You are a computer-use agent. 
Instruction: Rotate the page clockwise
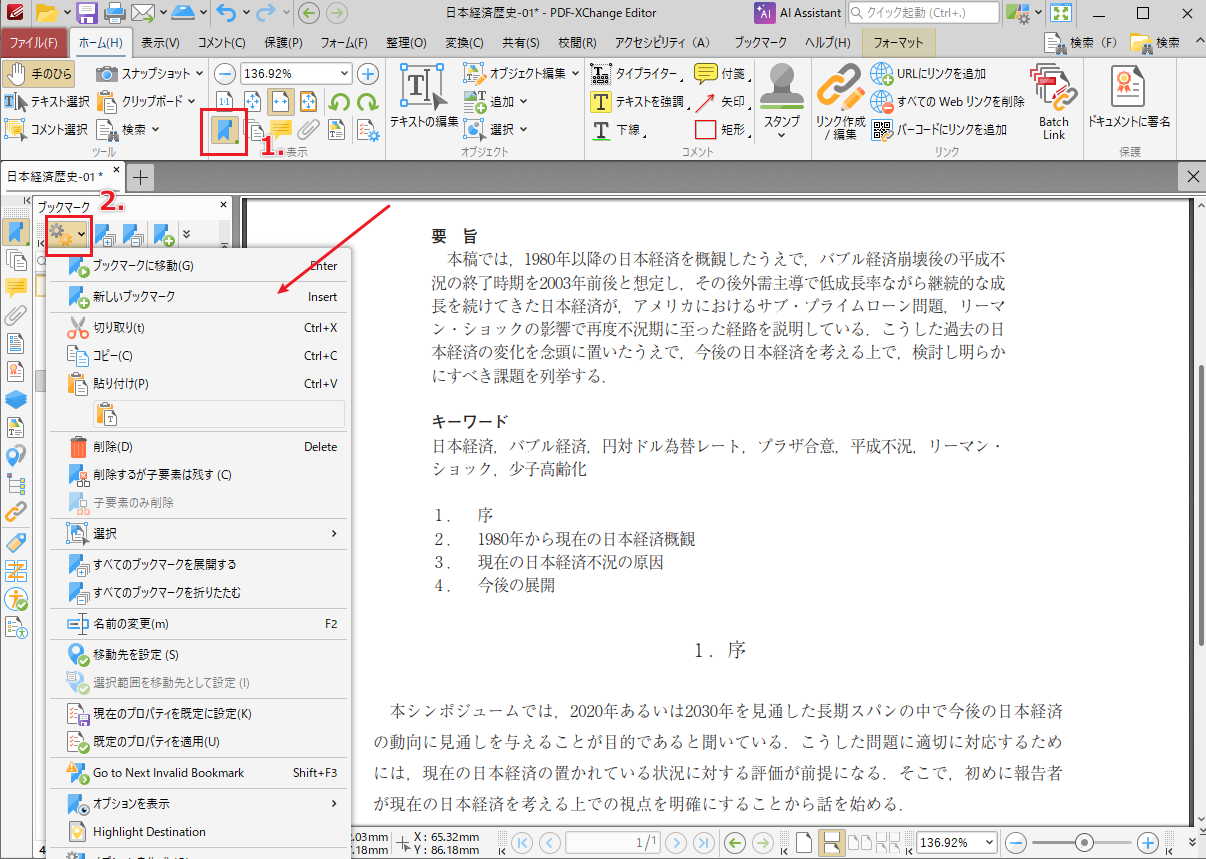367,101
